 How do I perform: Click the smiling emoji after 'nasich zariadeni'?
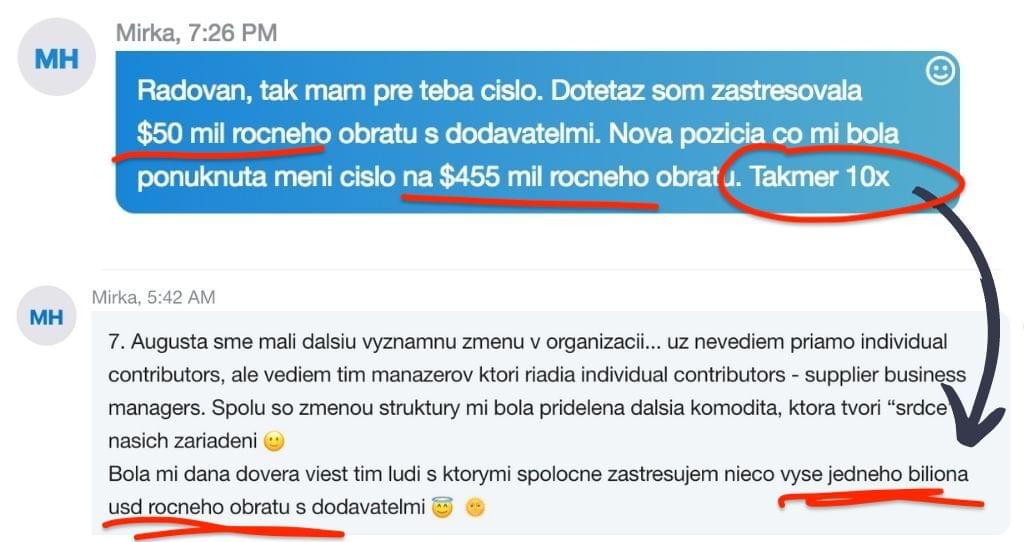point(274,442)
